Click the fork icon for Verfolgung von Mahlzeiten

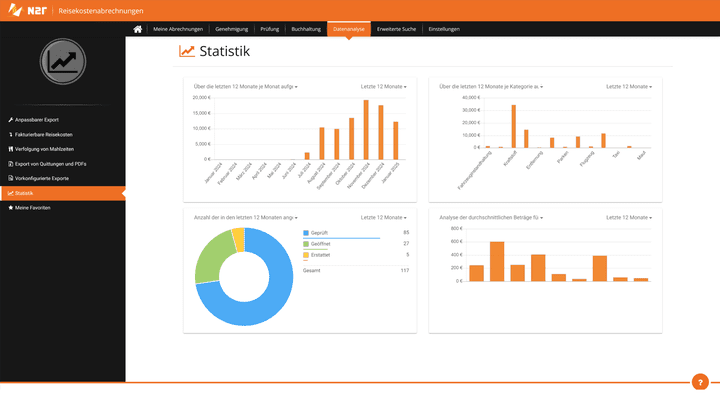tap(10, 149)
